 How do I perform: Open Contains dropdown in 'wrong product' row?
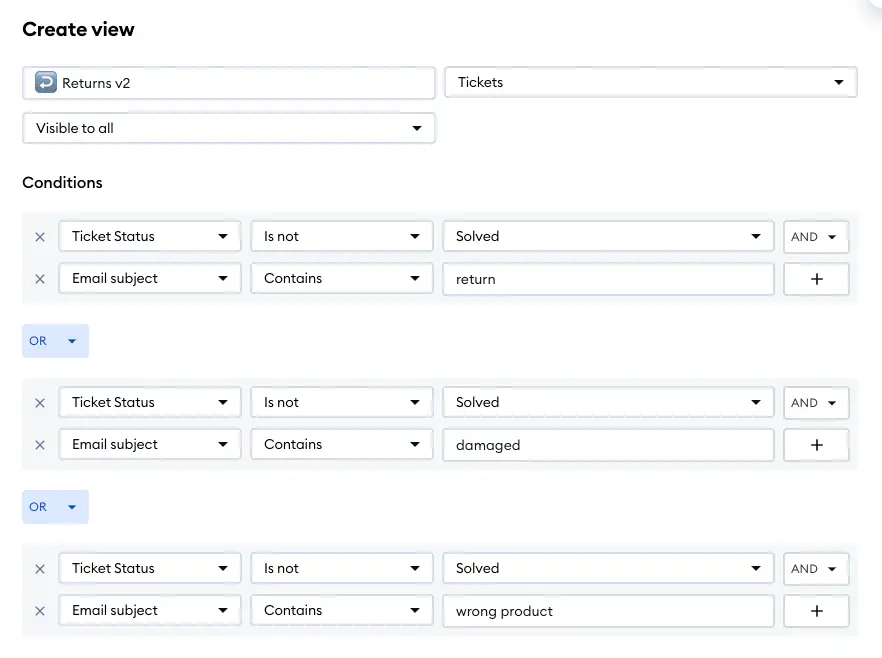point(341,610)
